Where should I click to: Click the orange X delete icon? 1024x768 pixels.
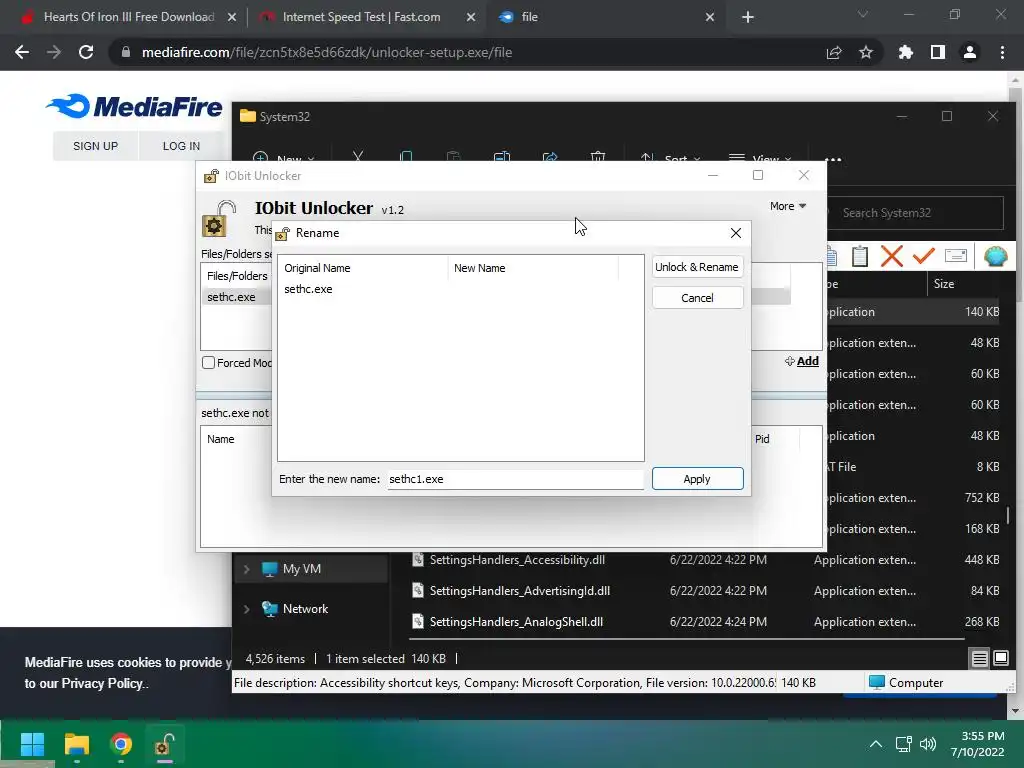tap(891, 256)
